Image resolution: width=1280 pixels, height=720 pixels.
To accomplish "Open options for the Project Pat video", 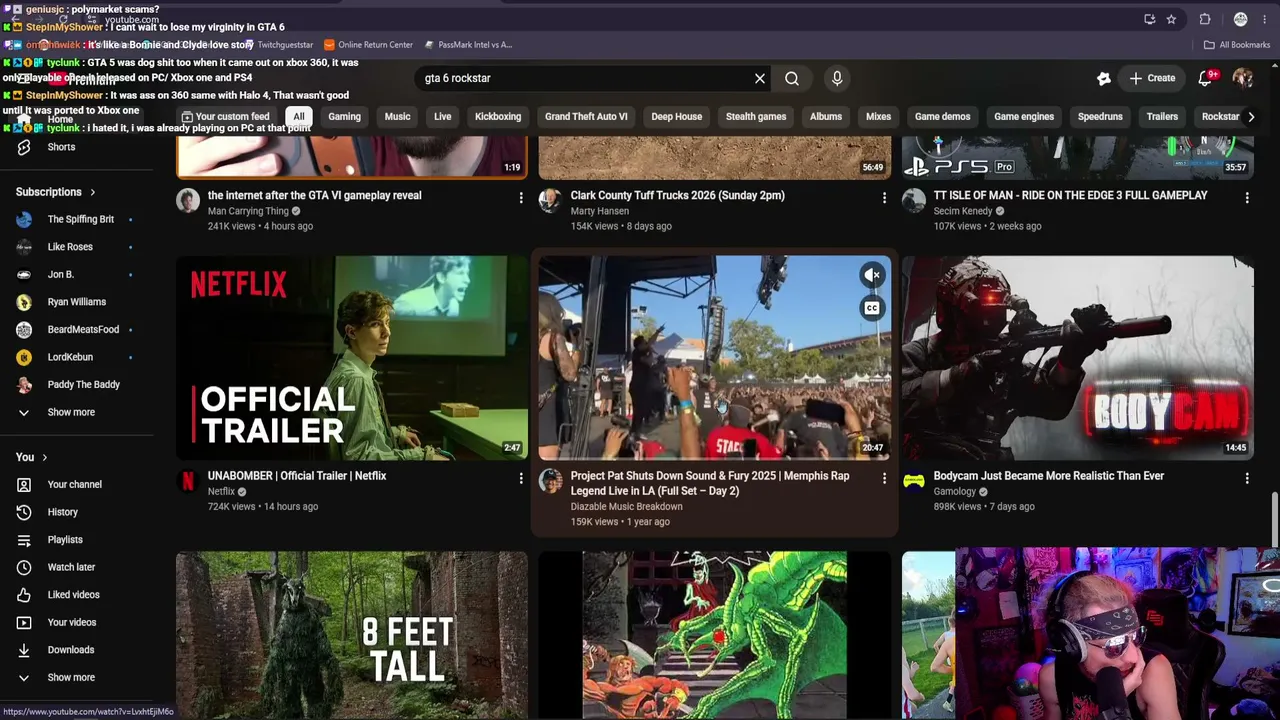I will click(x=884, y=479).
